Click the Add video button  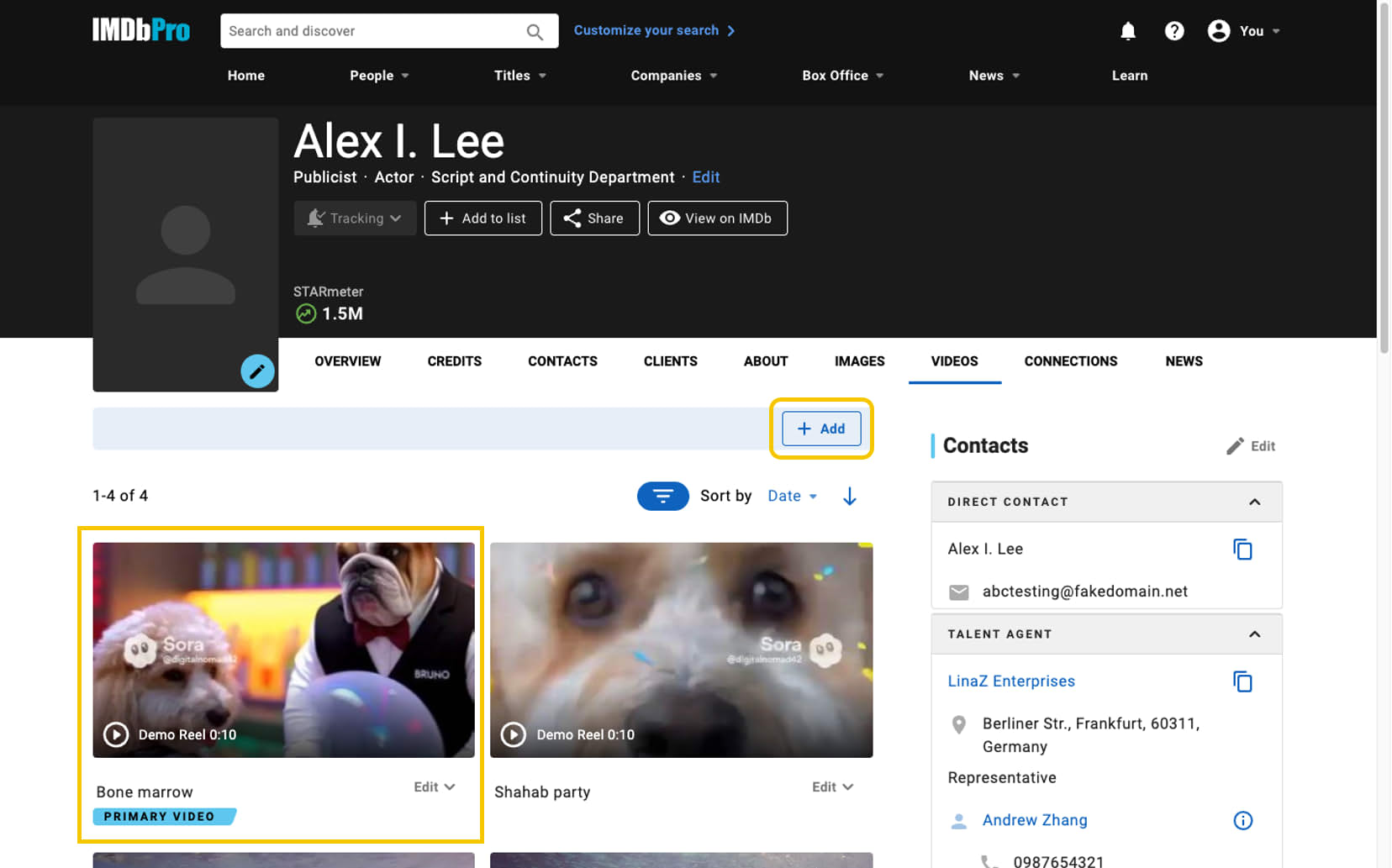click(x=821, y=429)
